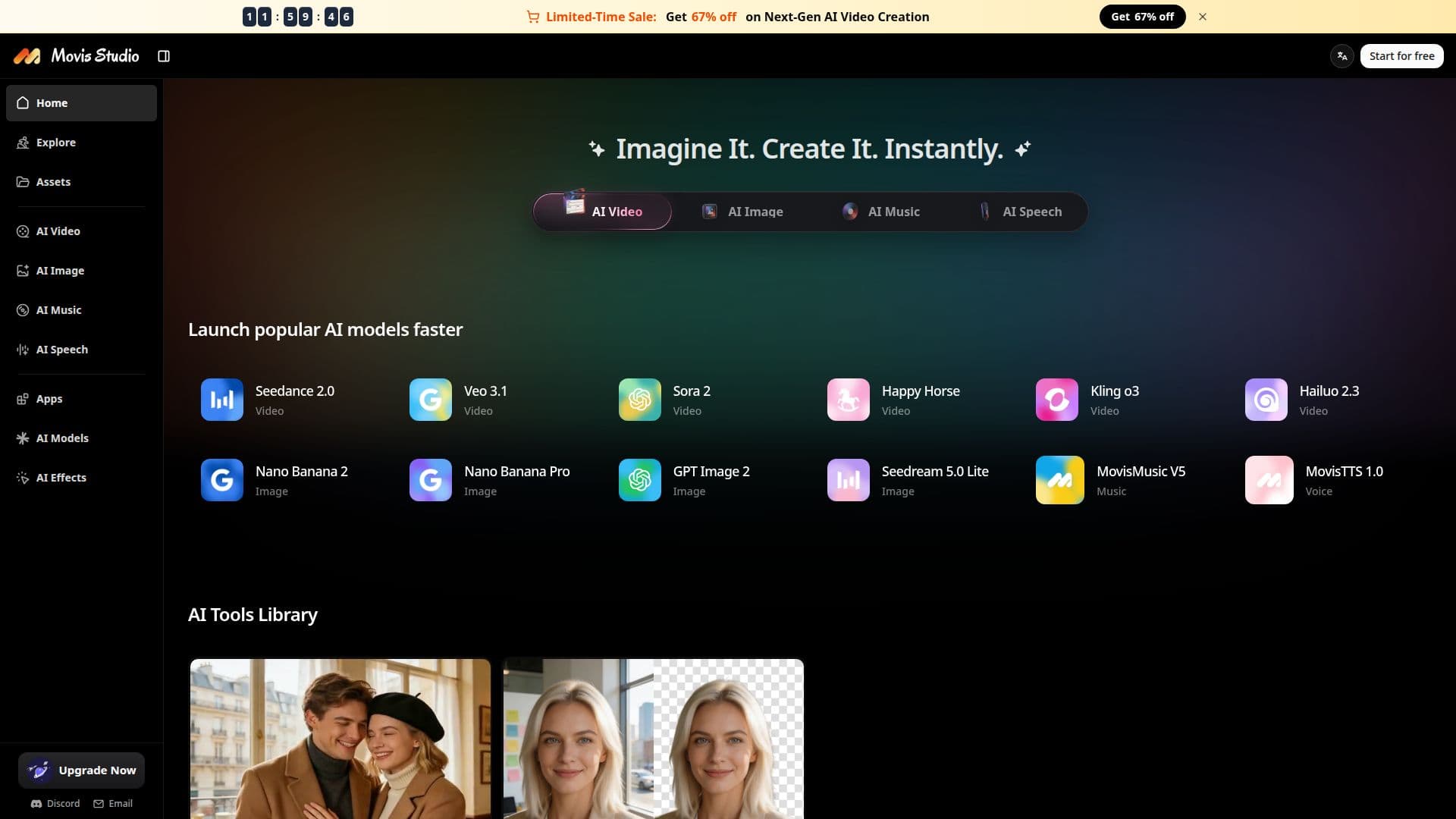Open the Email contact link

pyautogui.click(x=113, y=804)
